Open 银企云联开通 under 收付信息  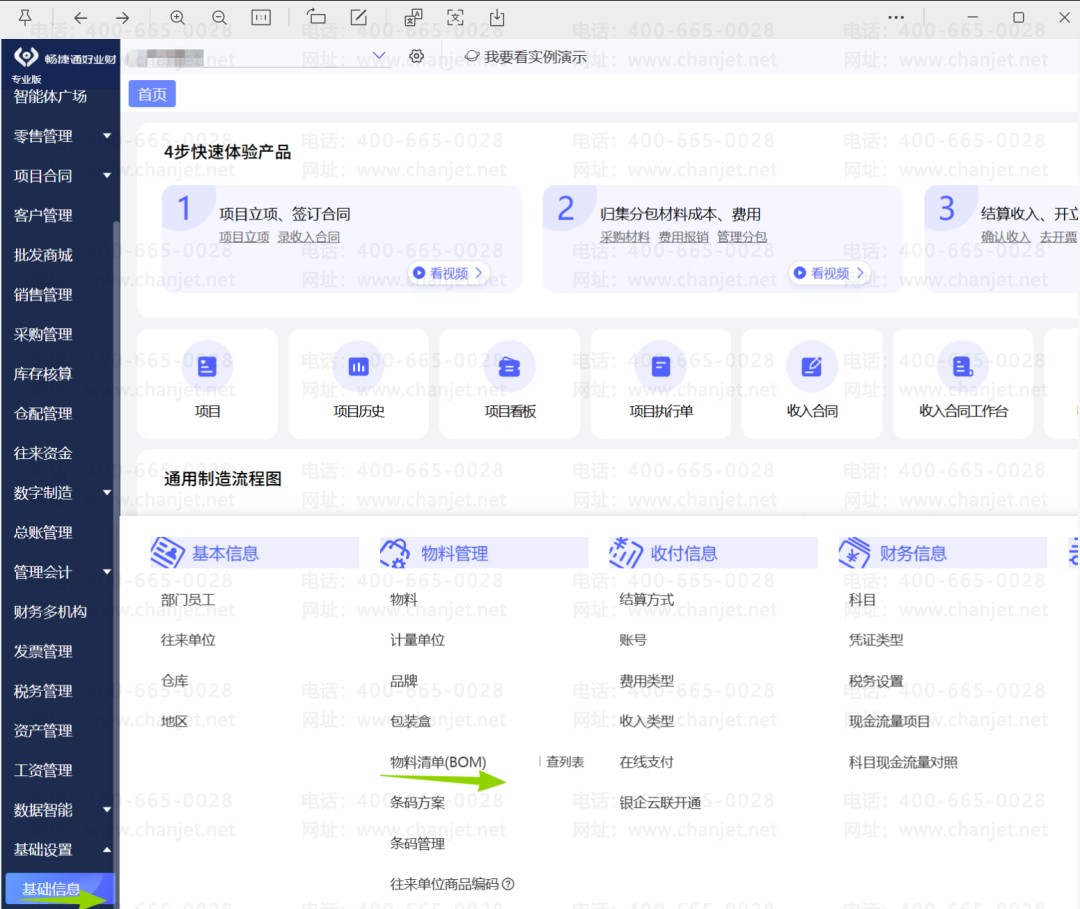pos(661,803)
